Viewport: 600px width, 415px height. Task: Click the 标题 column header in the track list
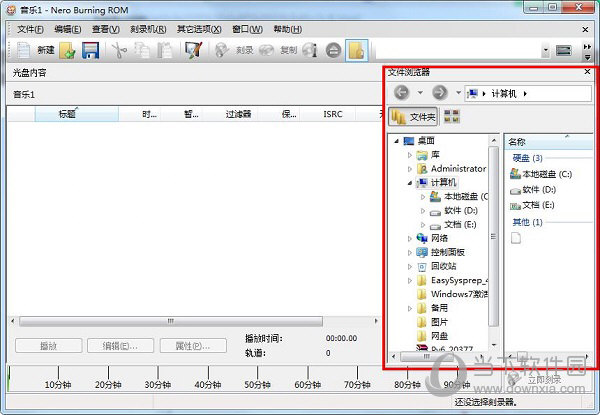click(x=77, y=114)
